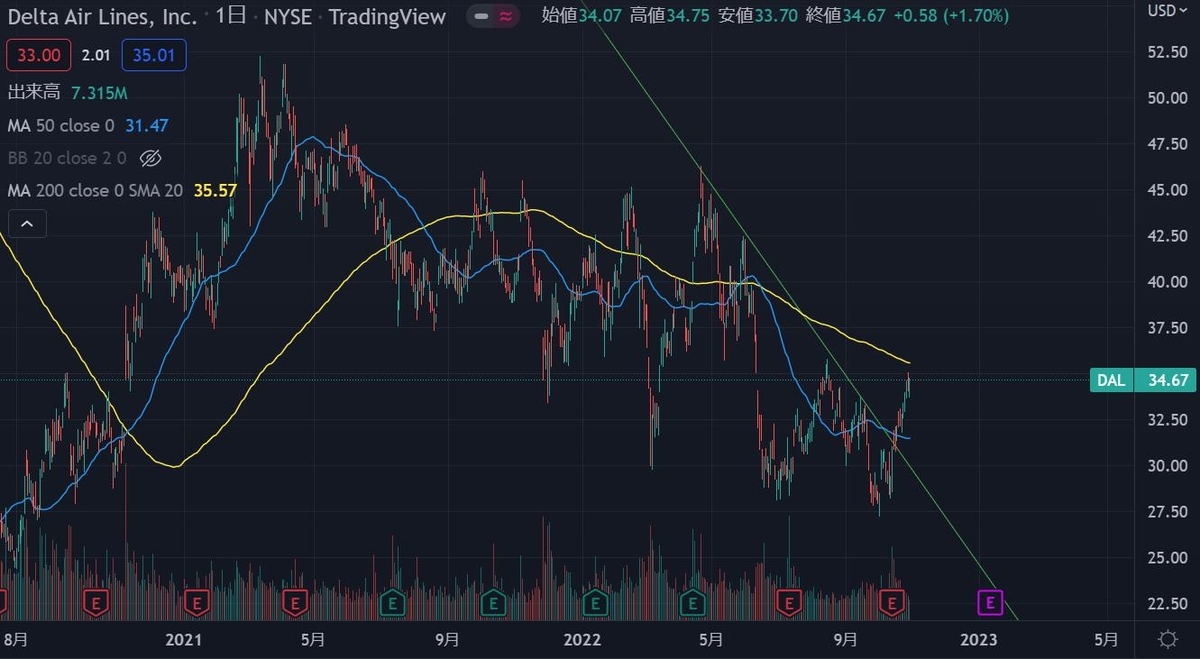The image size is (1200, 659).
Task: Select the 出来高 volume indicator legend
Action: (34, 93)
